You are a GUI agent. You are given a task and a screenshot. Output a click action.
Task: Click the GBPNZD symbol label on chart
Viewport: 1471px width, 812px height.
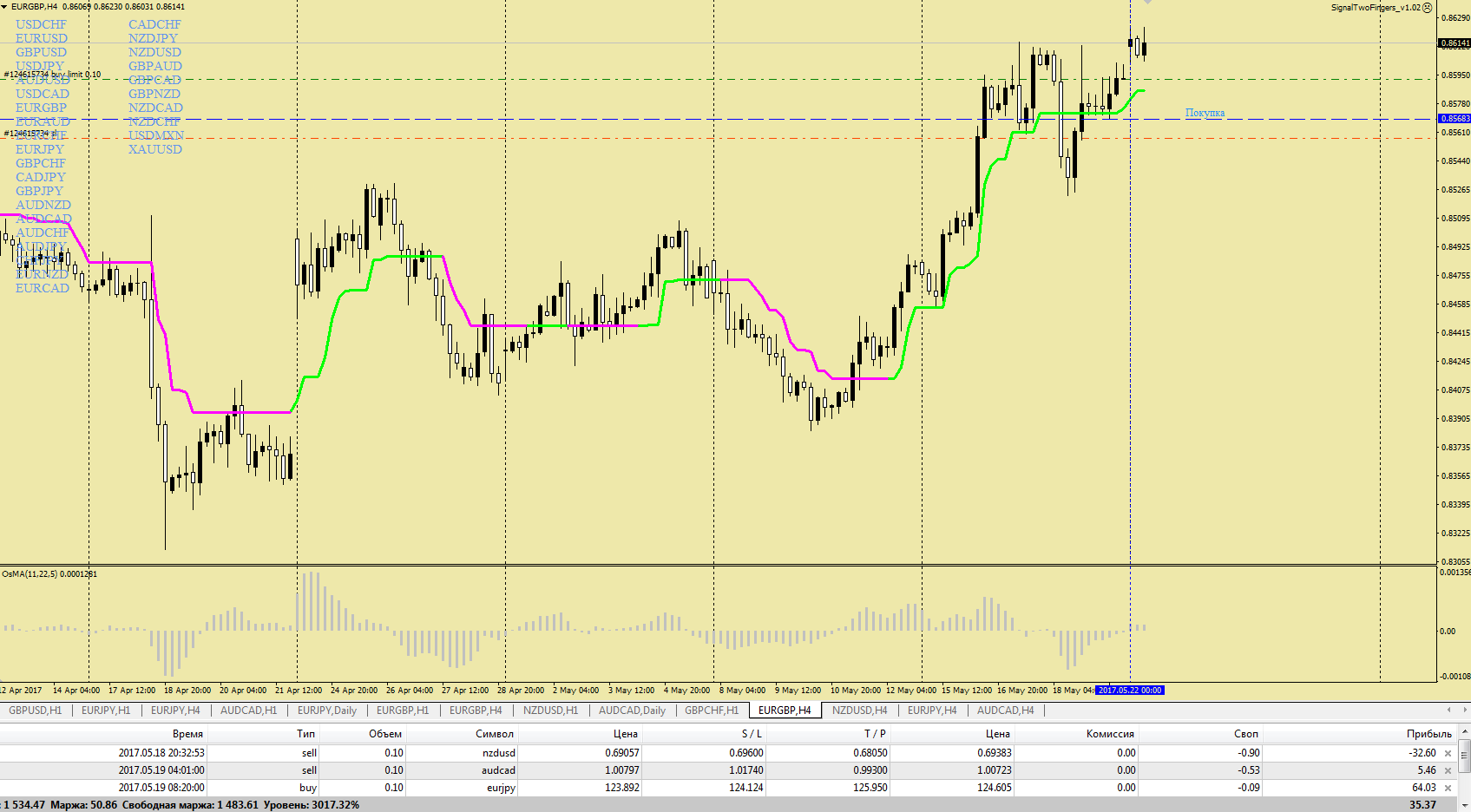(154, 94)
